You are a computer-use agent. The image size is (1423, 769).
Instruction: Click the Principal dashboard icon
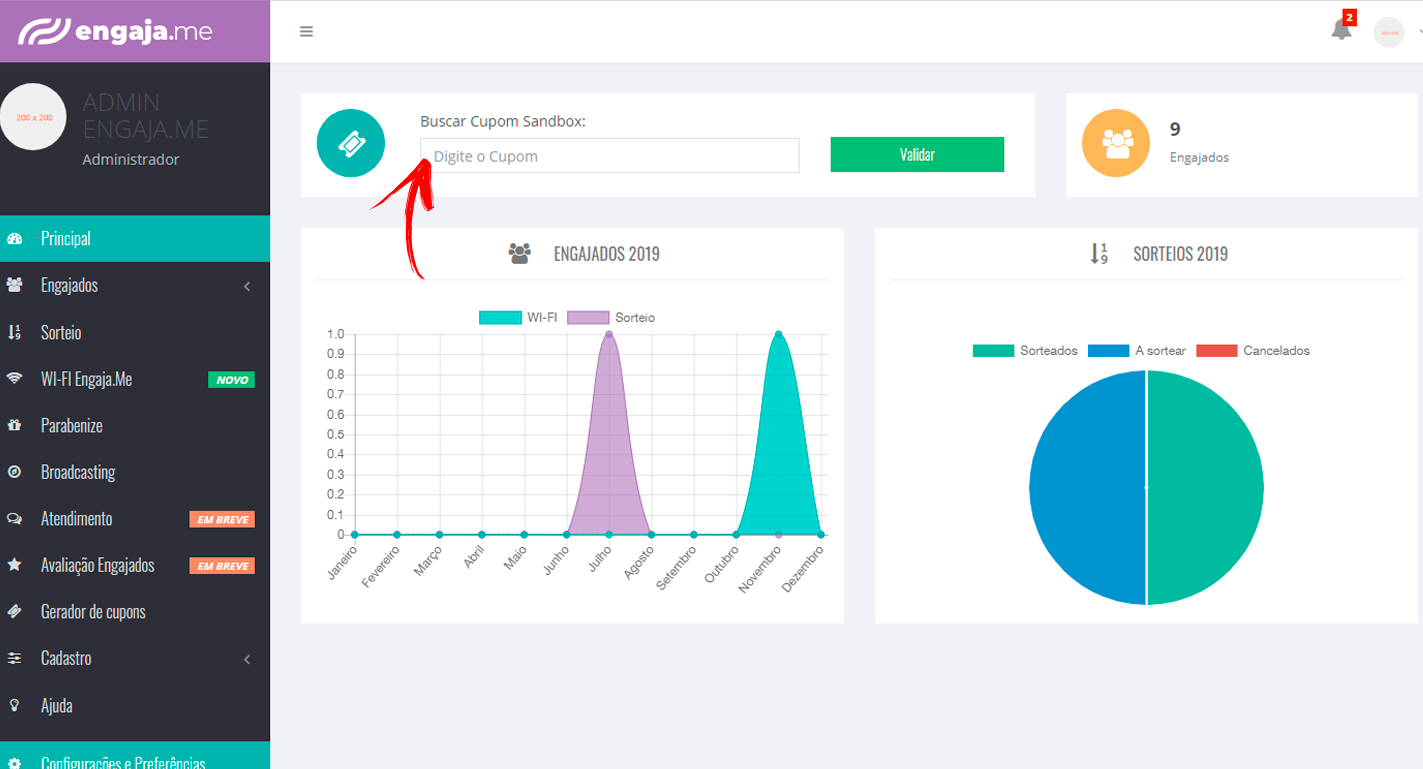pos(14,239)
